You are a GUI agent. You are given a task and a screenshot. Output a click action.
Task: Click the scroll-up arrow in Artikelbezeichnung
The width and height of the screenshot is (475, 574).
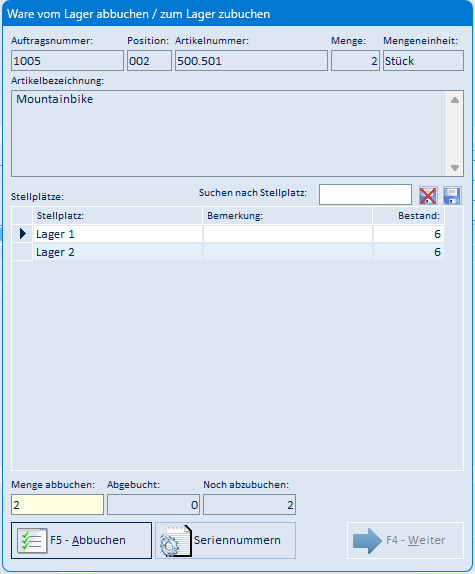pos(455,100)
